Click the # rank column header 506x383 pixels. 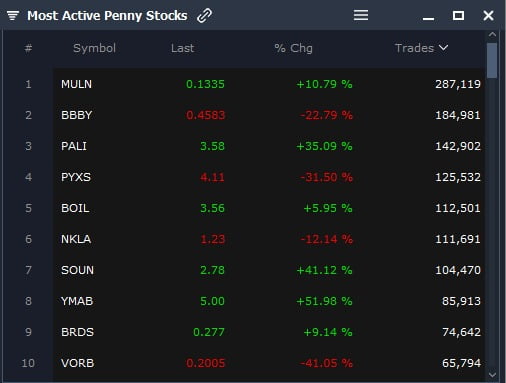point(28,48)
